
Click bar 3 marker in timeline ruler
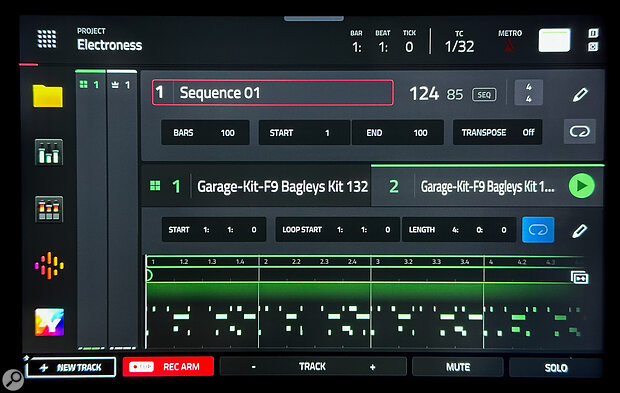(378, 262)
